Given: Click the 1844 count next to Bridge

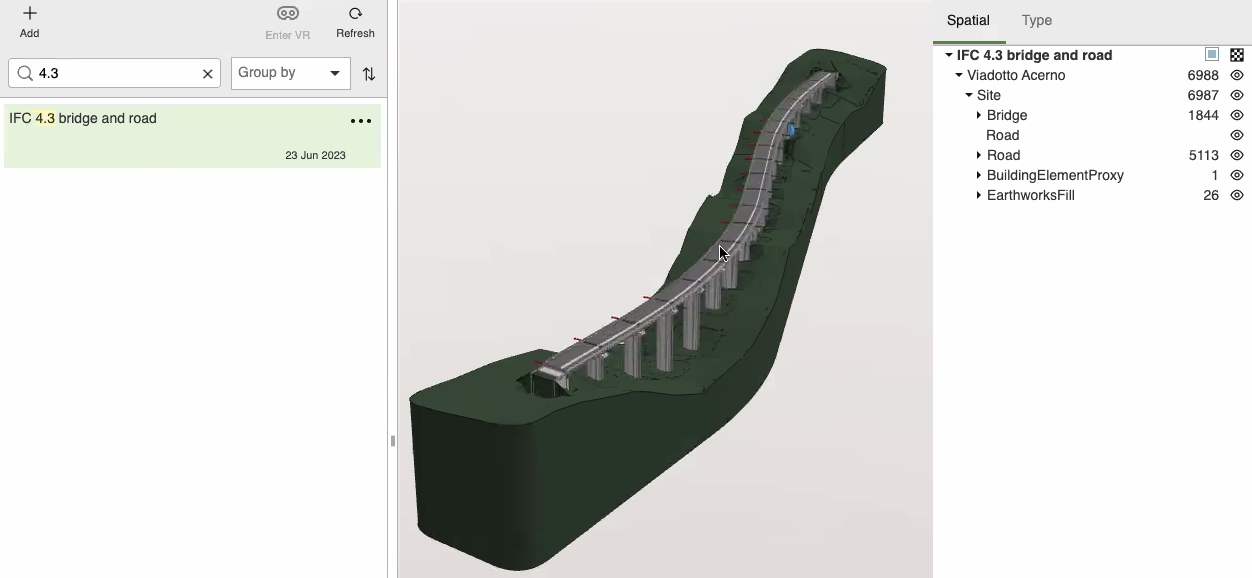Looking at the screenshot, I should (x=1203, y=115).
